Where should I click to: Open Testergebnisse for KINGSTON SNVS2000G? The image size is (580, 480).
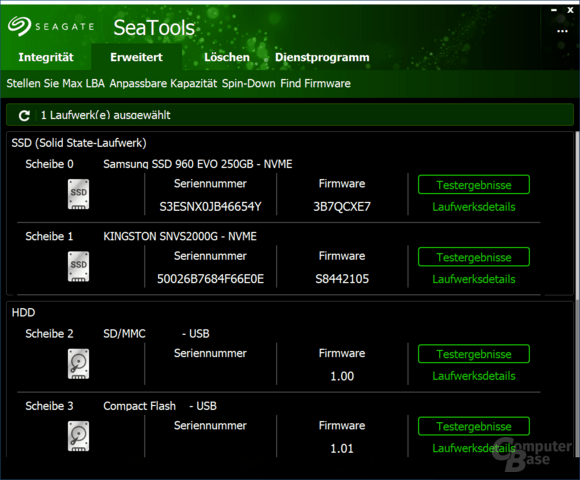click(474, 257)
